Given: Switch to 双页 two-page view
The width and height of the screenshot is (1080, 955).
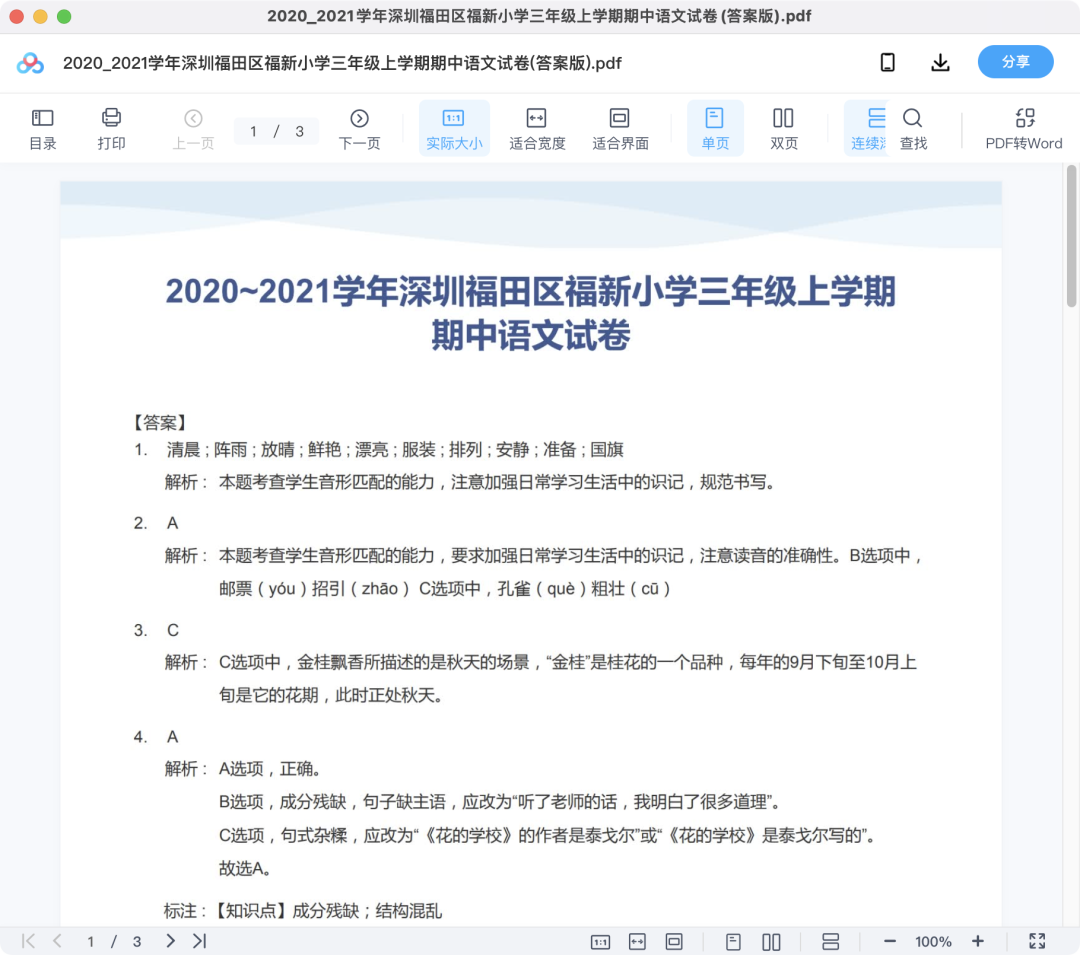Looking at the screenshot, I should (x=783, y=129).
